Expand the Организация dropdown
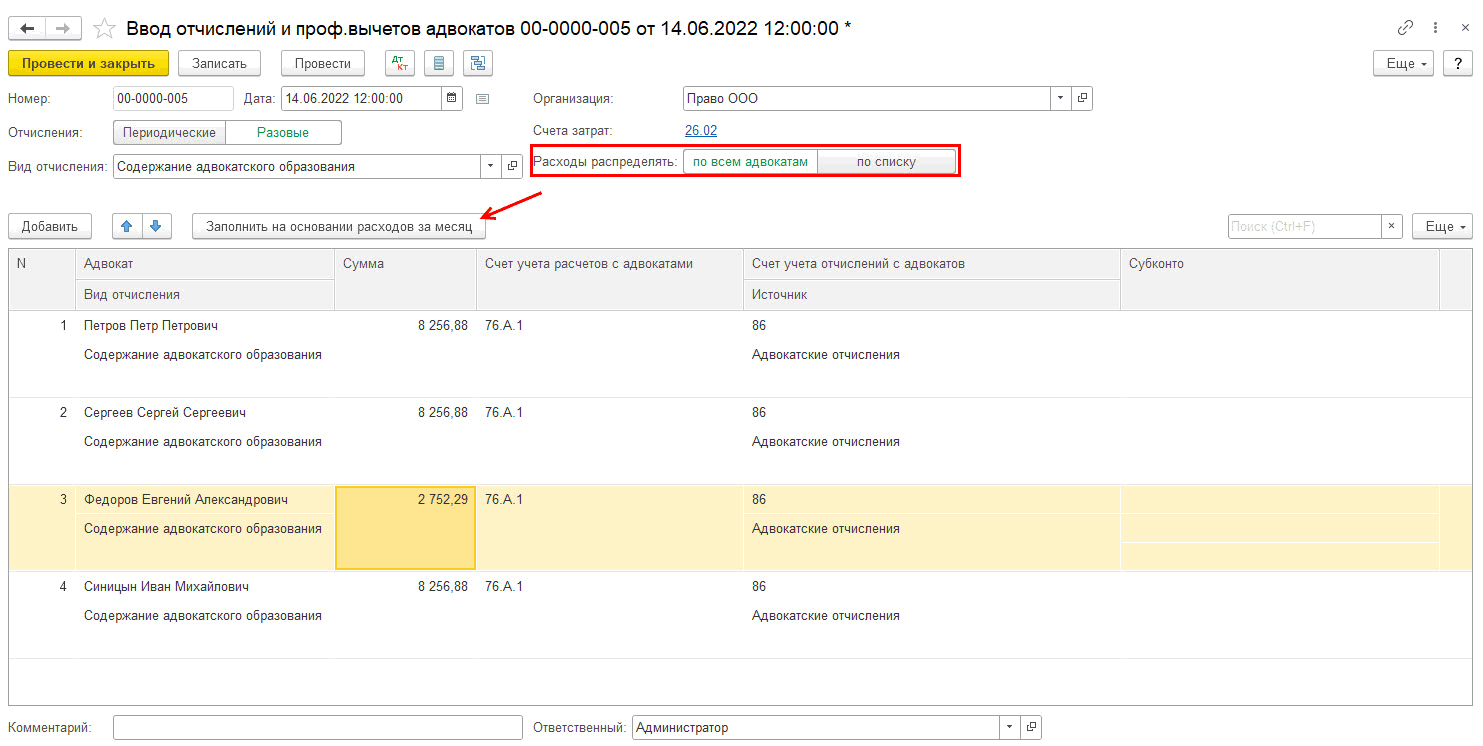Viewport: 1483px width, 746px height. pyautogui.click(x=1059, y=98)
